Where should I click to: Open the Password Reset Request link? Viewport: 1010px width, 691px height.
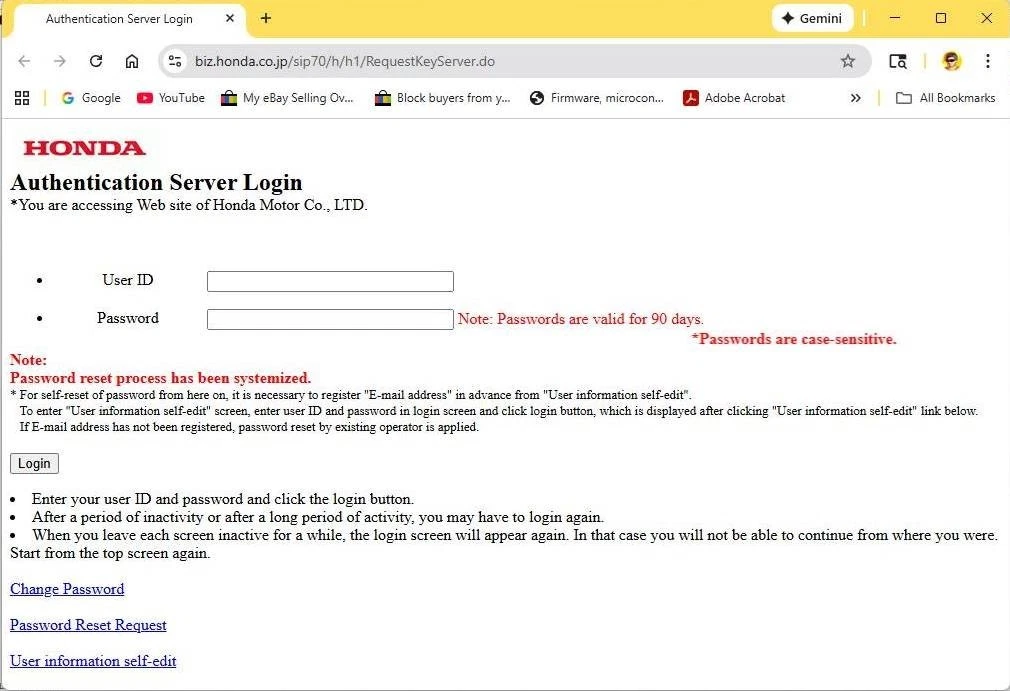click(88, 625)
